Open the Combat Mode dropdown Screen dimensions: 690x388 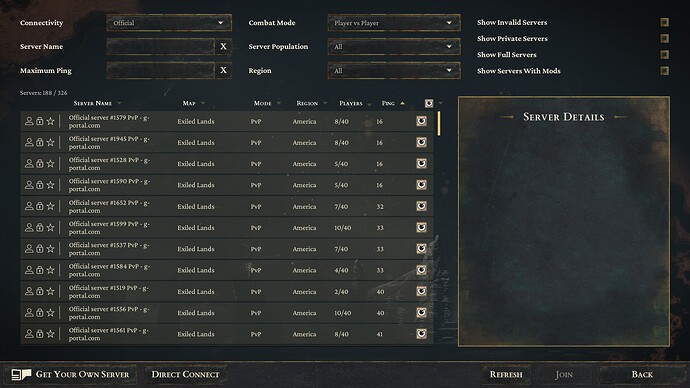pyautogui.click(x=394, y=23)
